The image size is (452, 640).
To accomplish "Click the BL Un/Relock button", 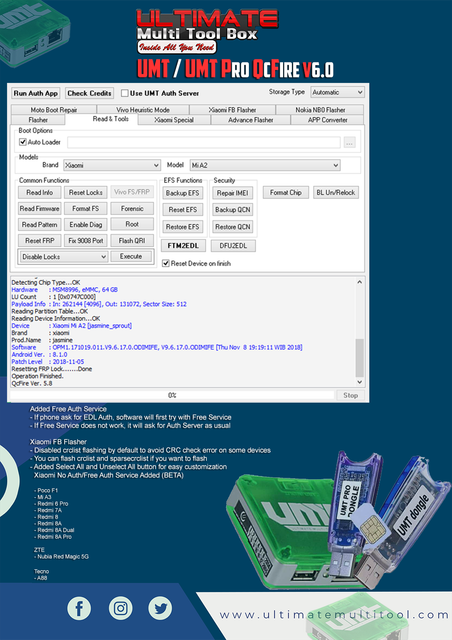I will 336,193.
